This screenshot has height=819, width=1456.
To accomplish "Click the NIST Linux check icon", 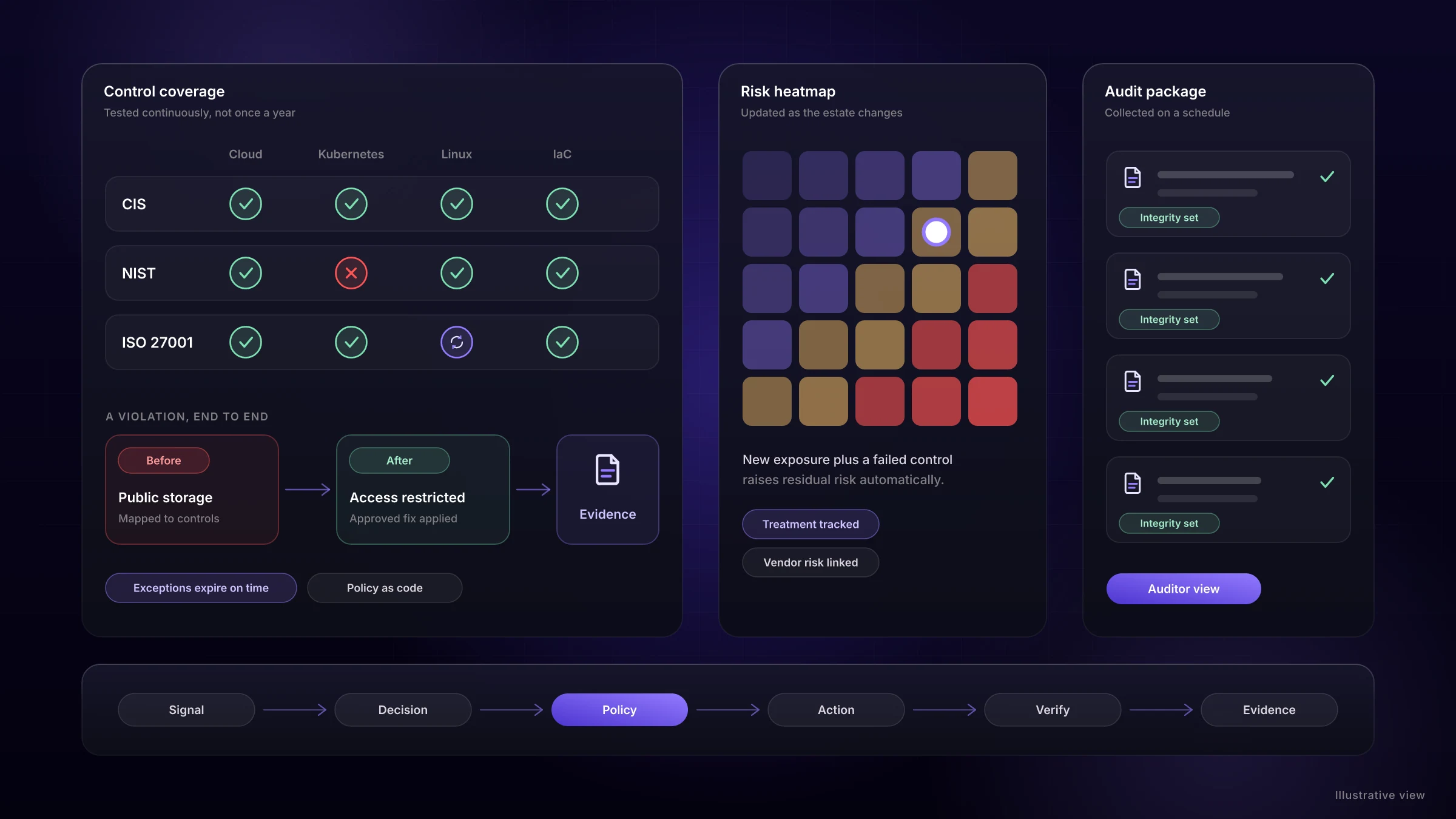I will pos(457,273).
